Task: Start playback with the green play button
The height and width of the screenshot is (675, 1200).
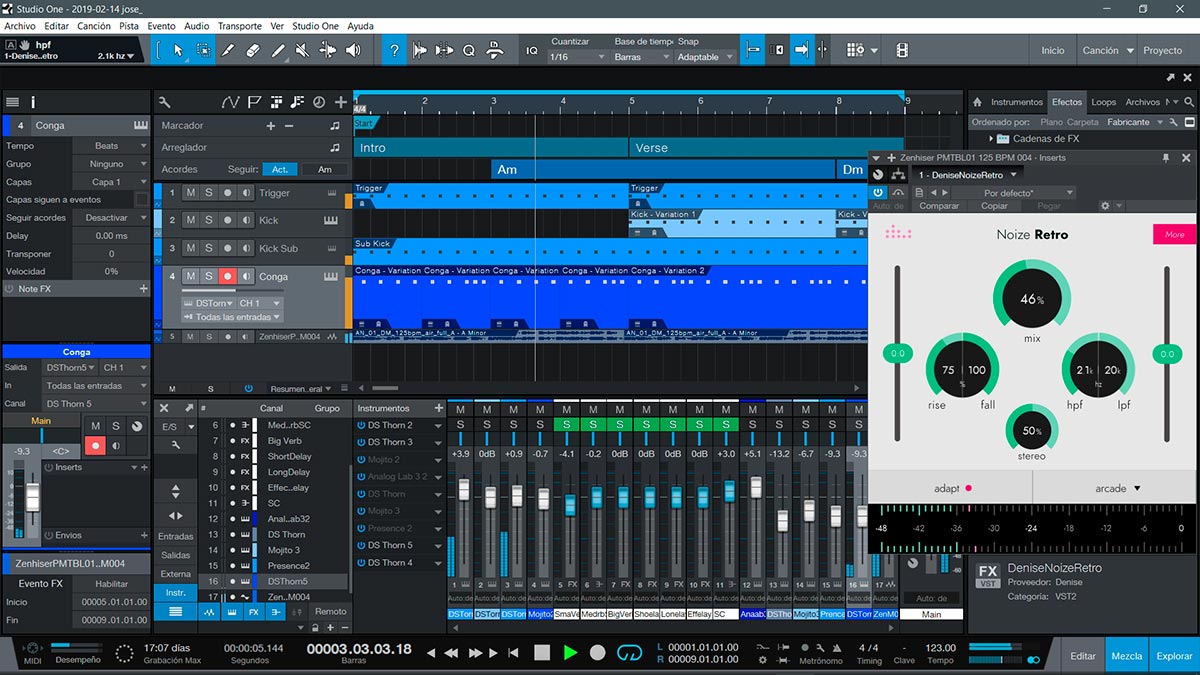Action: tap(570, 653)
